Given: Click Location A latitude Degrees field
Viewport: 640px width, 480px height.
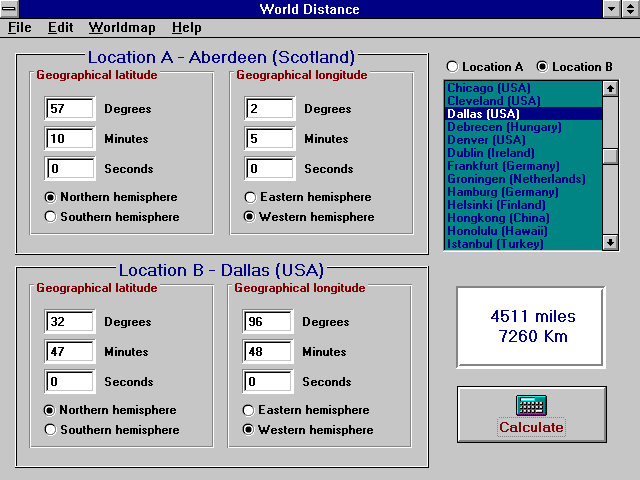Looking at the screenshot, I should (x=70, y=109).
